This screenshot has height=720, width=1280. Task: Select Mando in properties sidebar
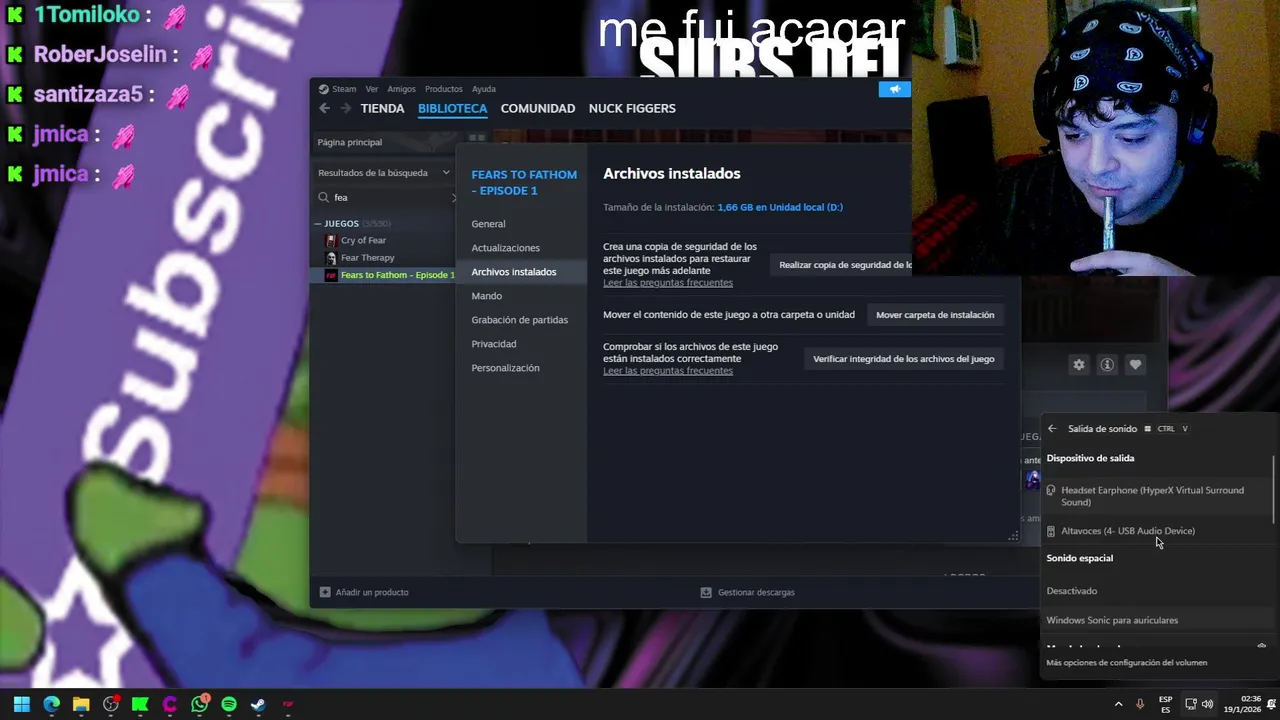pyautogui.click(x=521, y=296)
